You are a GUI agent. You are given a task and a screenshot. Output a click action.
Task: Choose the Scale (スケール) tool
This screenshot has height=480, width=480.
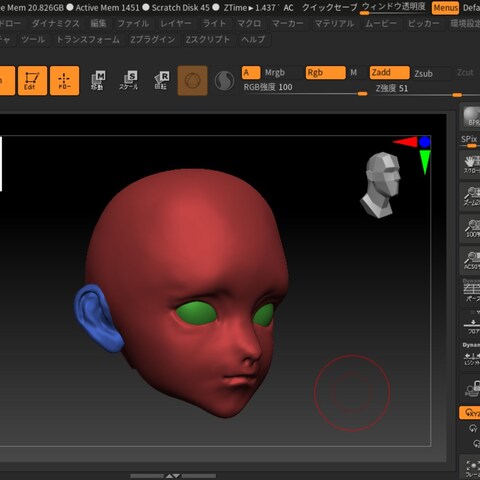tap(129, 81)
